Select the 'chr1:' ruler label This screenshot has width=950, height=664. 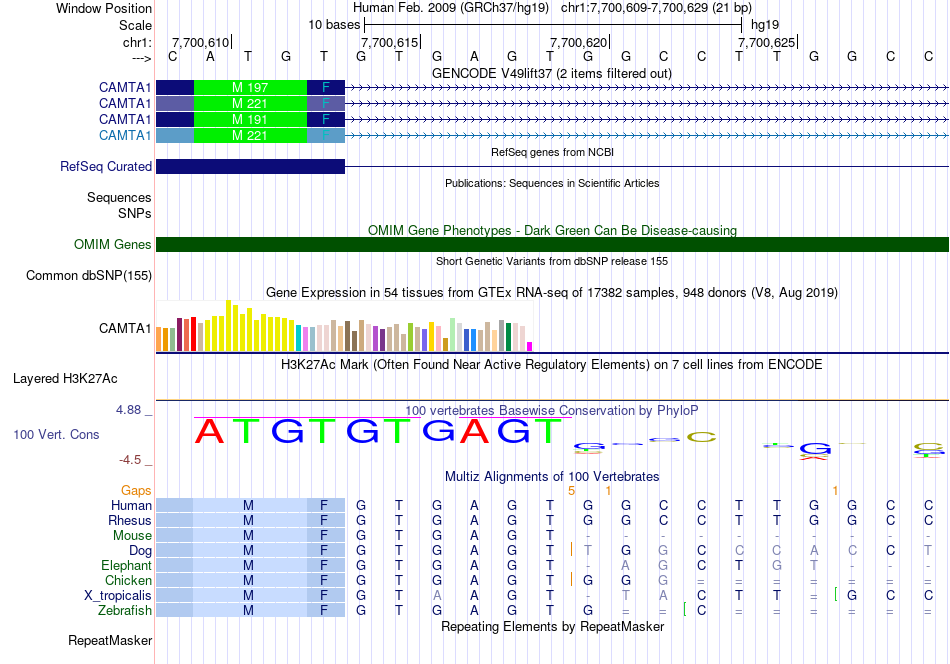[137, 42]
